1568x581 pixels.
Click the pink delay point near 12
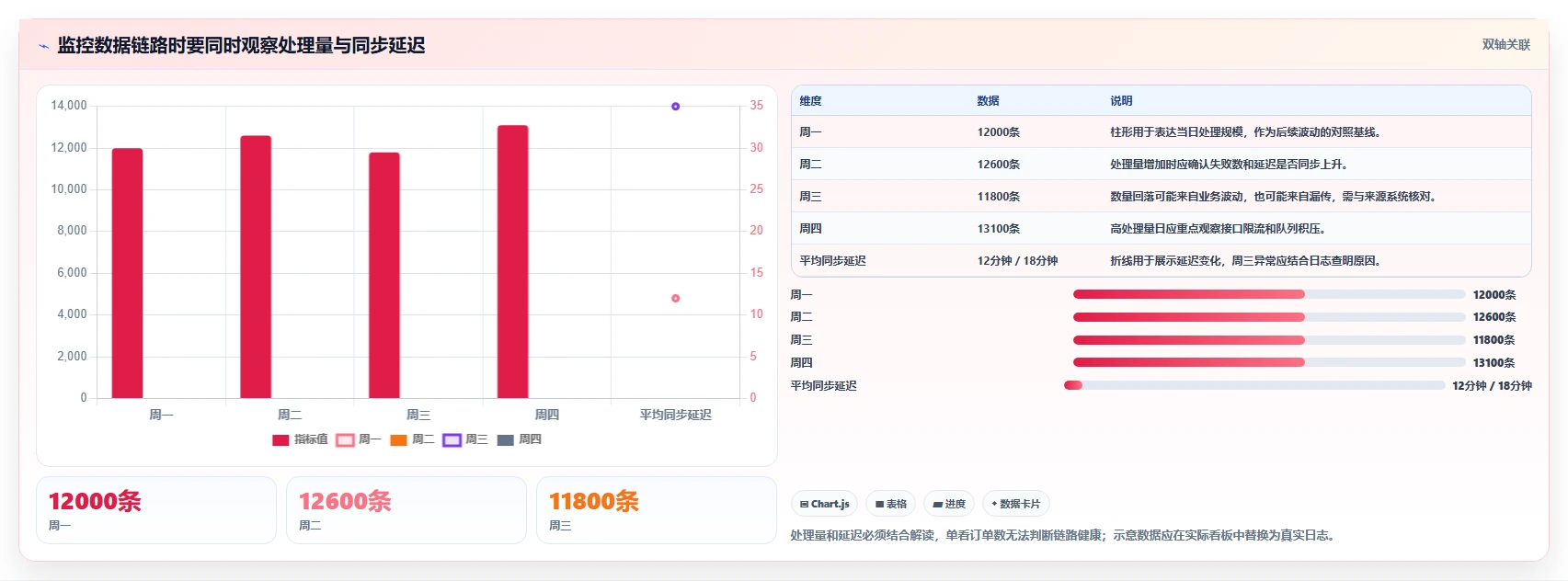pos(675,298)
